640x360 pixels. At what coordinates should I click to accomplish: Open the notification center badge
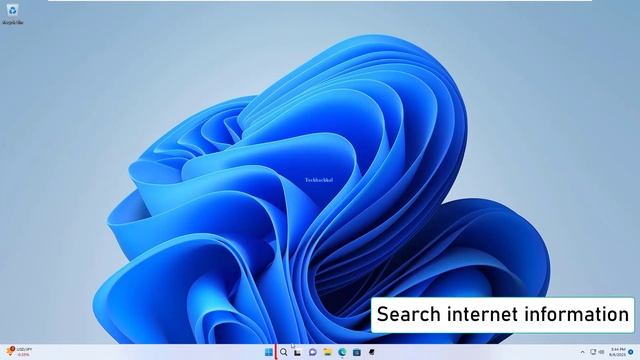(x=631, y=352)
